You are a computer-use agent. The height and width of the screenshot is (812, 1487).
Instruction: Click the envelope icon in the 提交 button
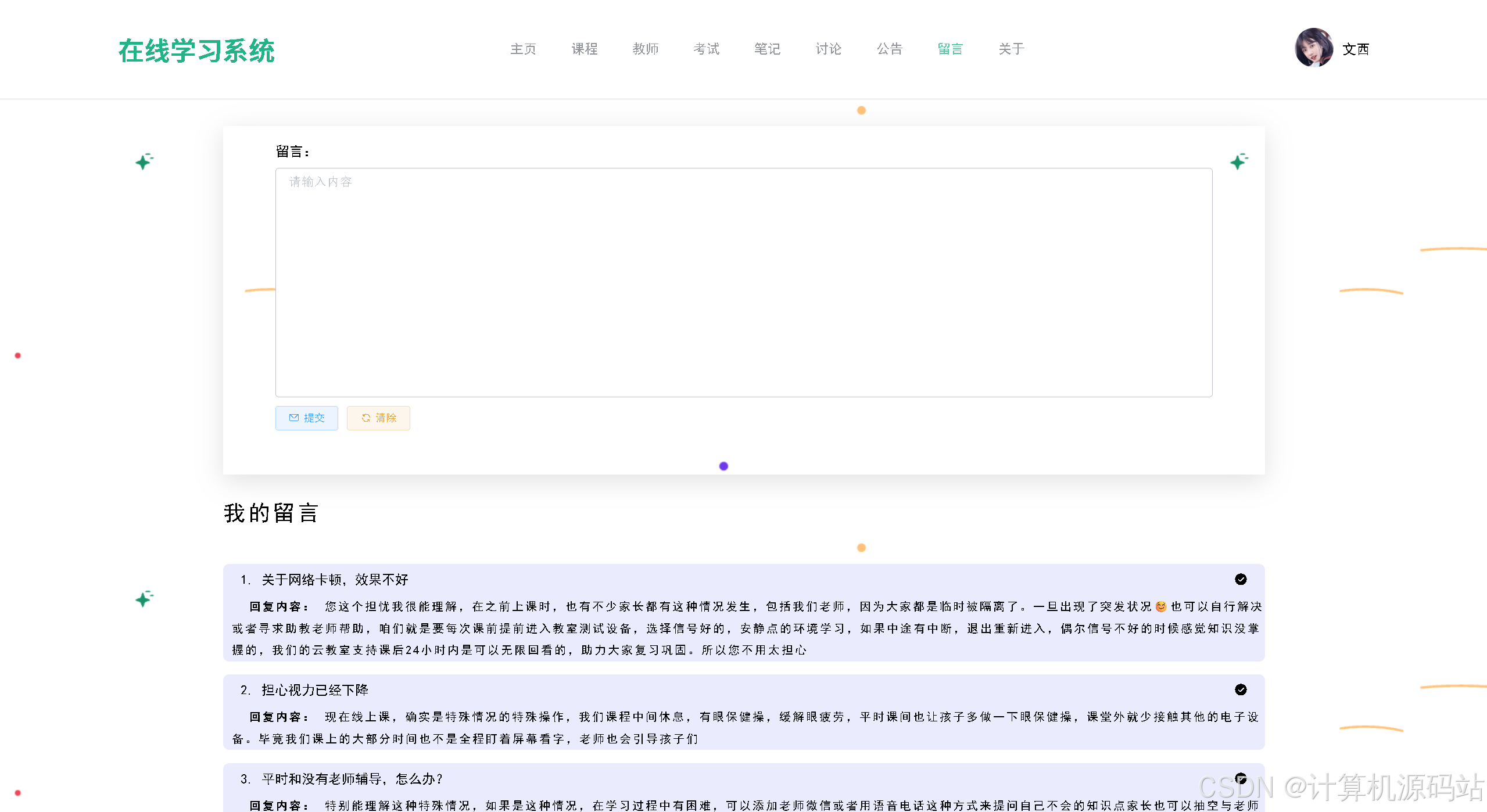coord(294,418)
